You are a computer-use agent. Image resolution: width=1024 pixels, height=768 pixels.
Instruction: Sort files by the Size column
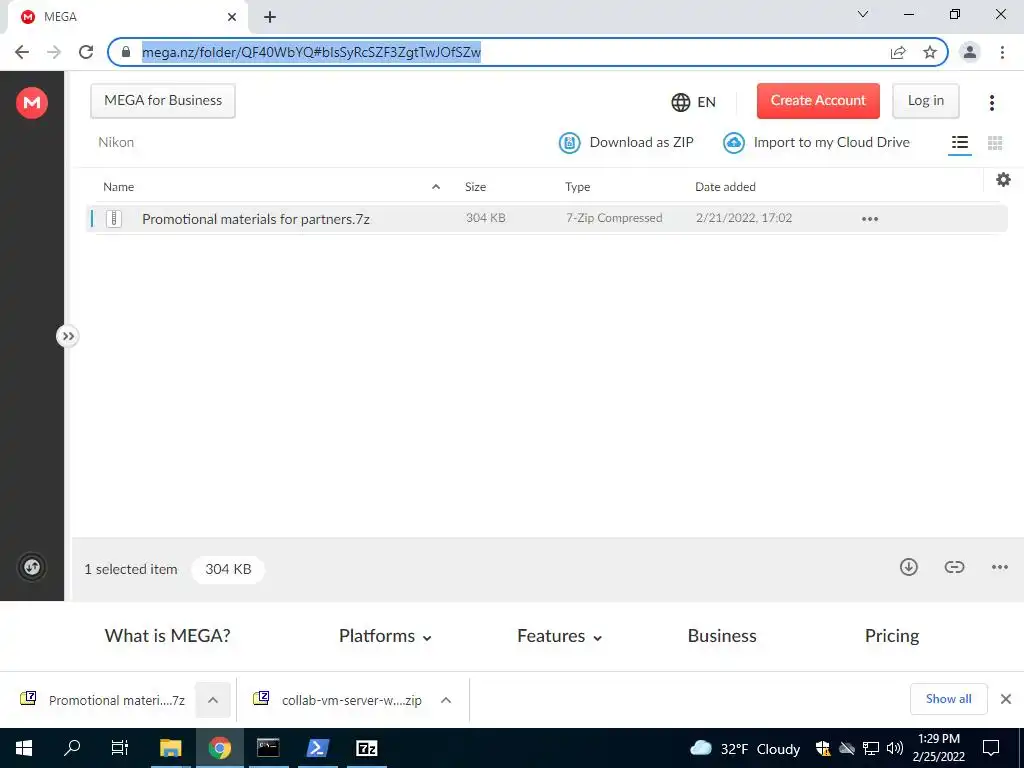[475, 187]
